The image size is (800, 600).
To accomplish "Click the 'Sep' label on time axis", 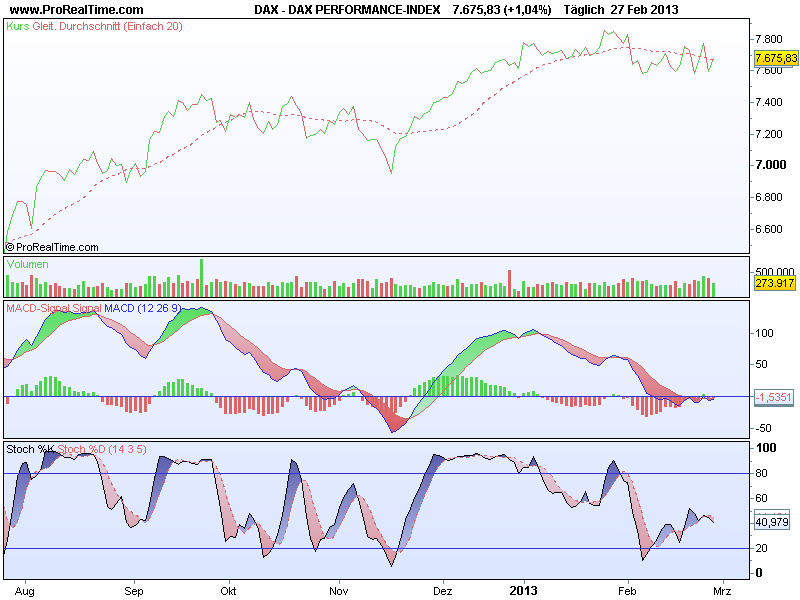I will pyautogui.click(x=134, y=591).
